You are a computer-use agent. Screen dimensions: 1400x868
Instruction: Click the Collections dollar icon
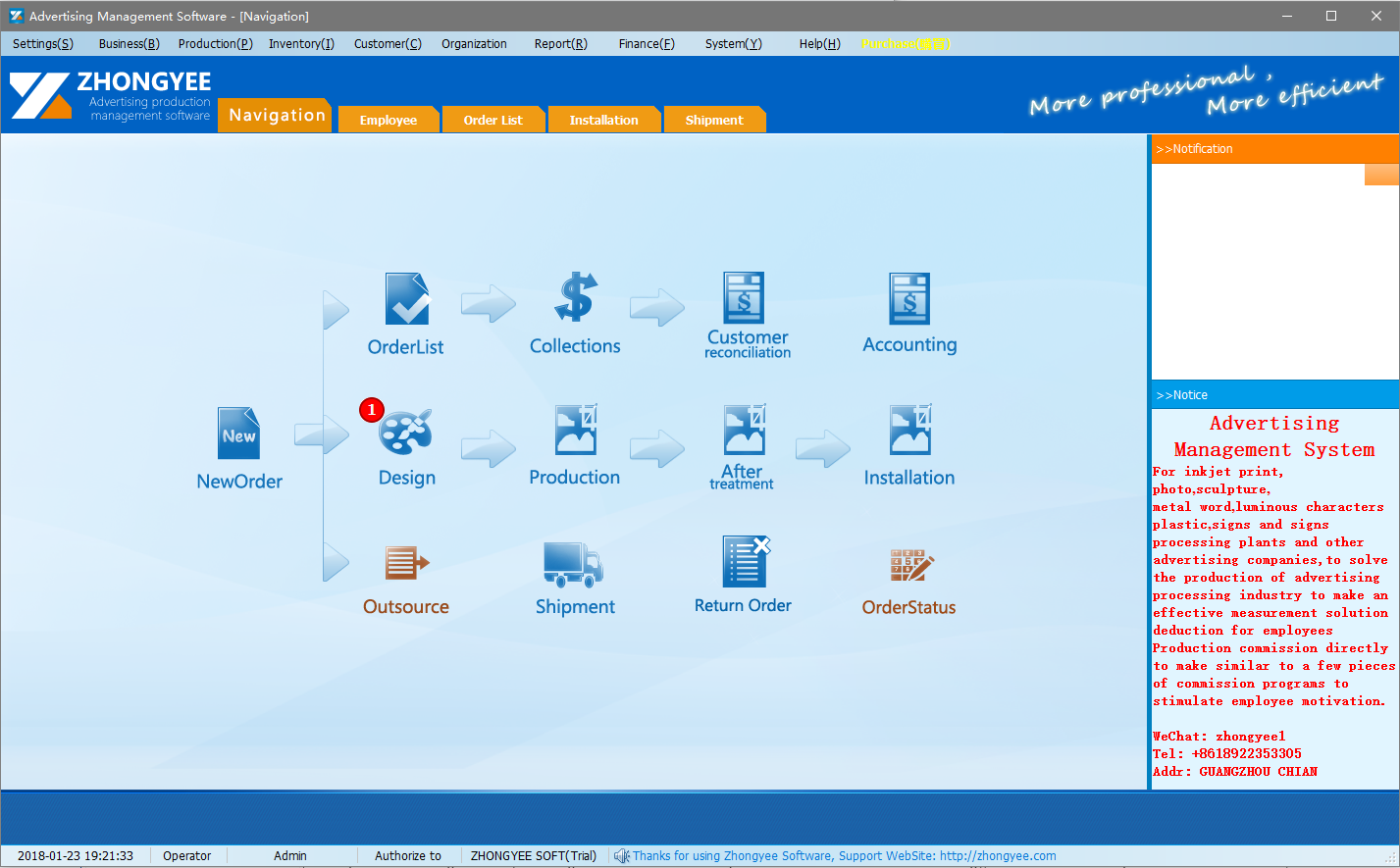[x=575, y=300]
